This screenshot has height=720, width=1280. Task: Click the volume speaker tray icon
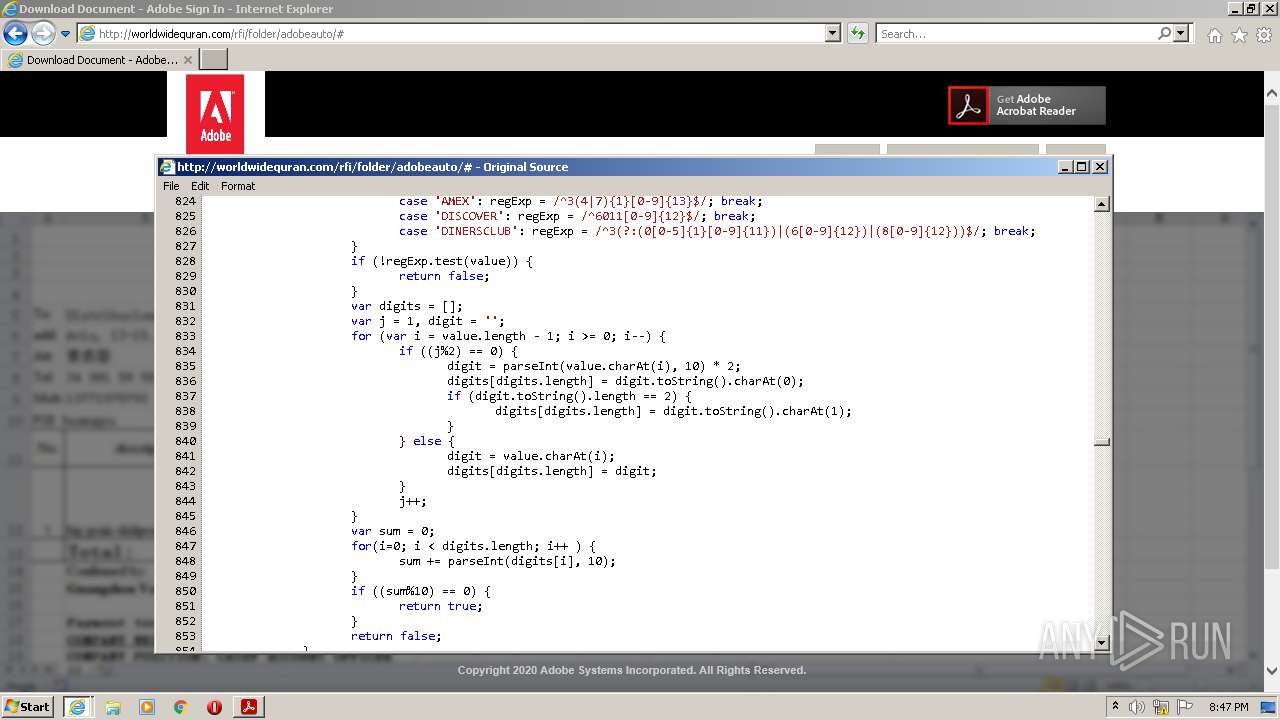tap(1137, 707)
